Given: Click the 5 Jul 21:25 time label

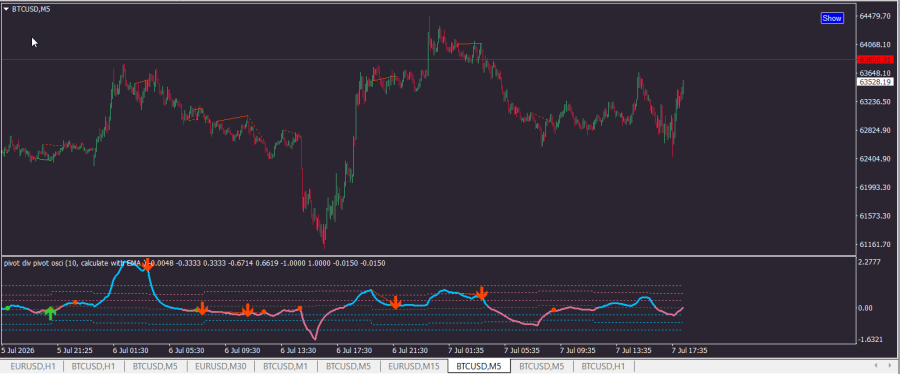Looking at the screenshot, I should [x=74, y=350].
